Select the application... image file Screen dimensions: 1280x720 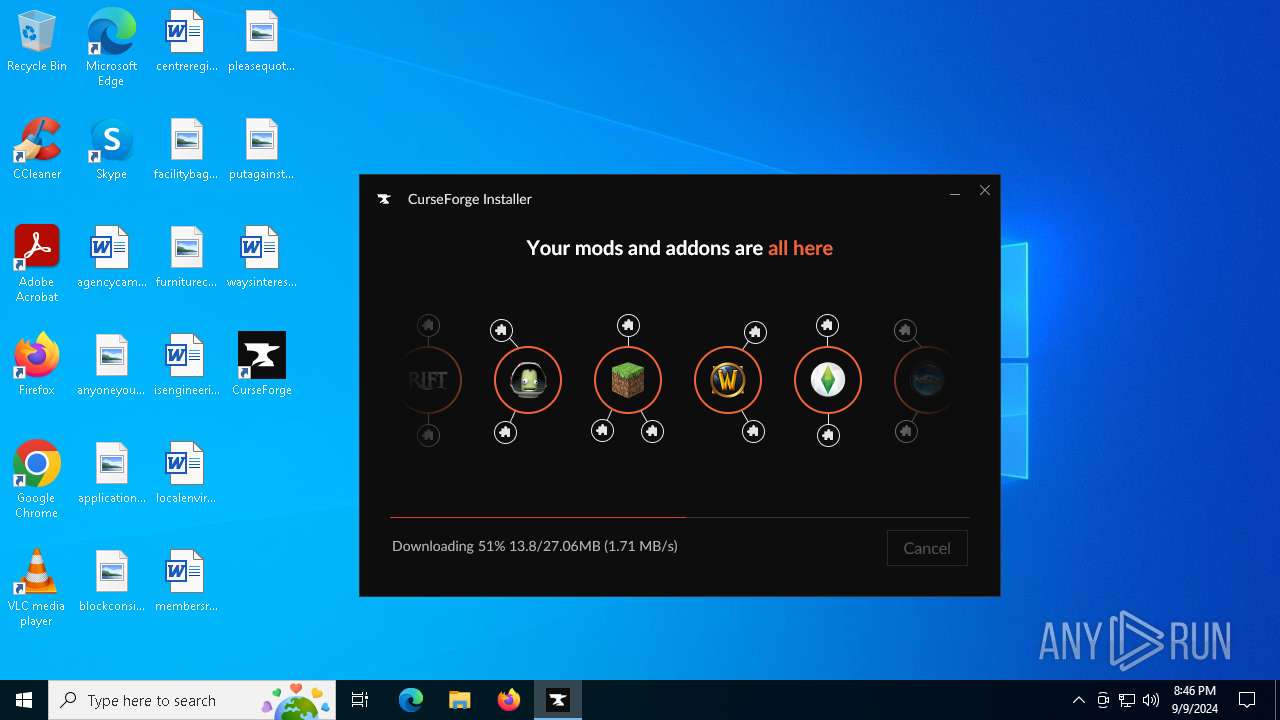(x=111, y=472)
